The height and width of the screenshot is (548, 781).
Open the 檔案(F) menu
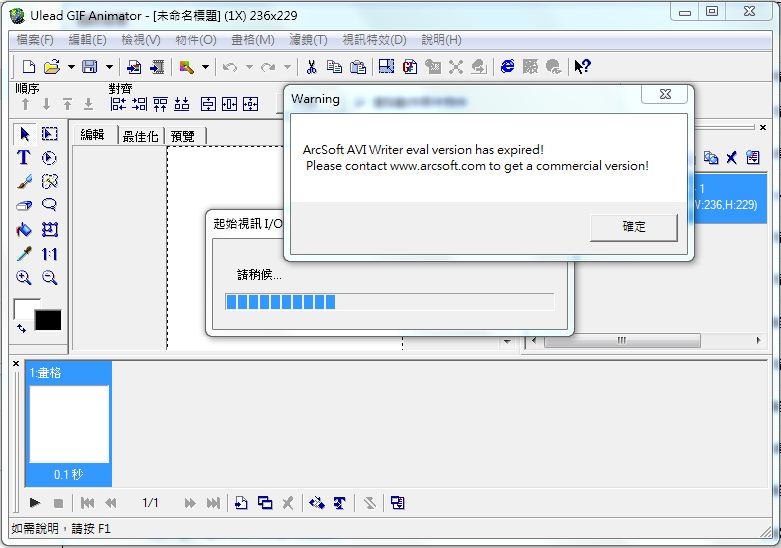[x=34, y=40]
